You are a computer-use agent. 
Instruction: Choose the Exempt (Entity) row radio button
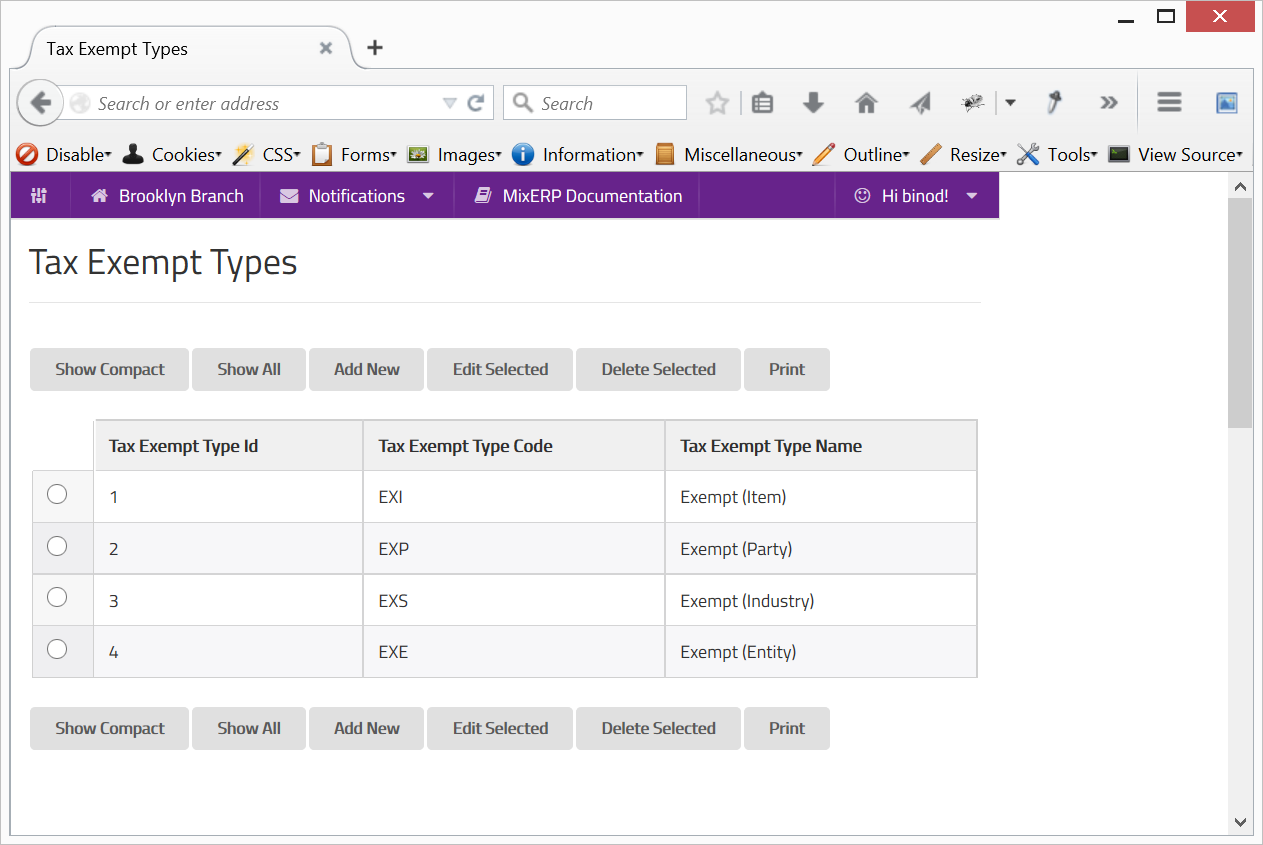57,649
